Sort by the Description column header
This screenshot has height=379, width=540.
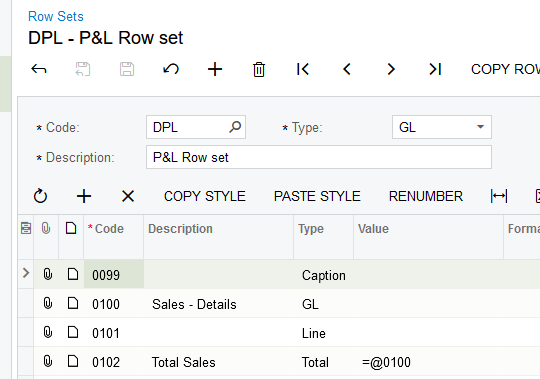(x=219, y=237)
